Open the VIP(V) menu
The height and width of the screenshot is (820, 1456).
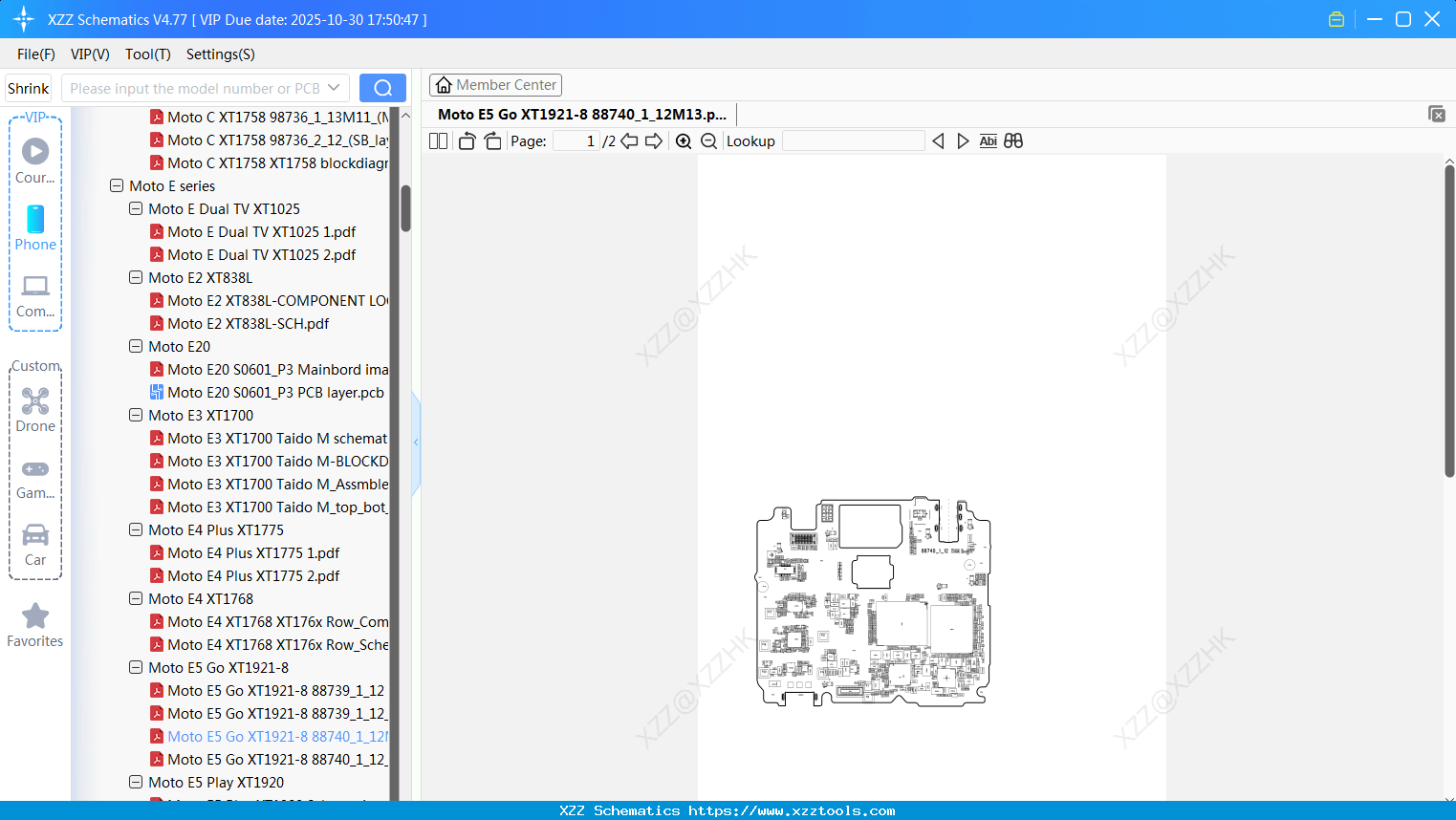tap(90, 54)
